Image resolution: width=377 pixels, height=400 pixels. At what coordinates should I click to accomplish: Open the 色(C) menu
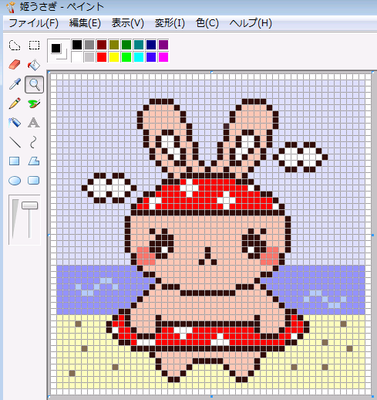pos(207,23)
